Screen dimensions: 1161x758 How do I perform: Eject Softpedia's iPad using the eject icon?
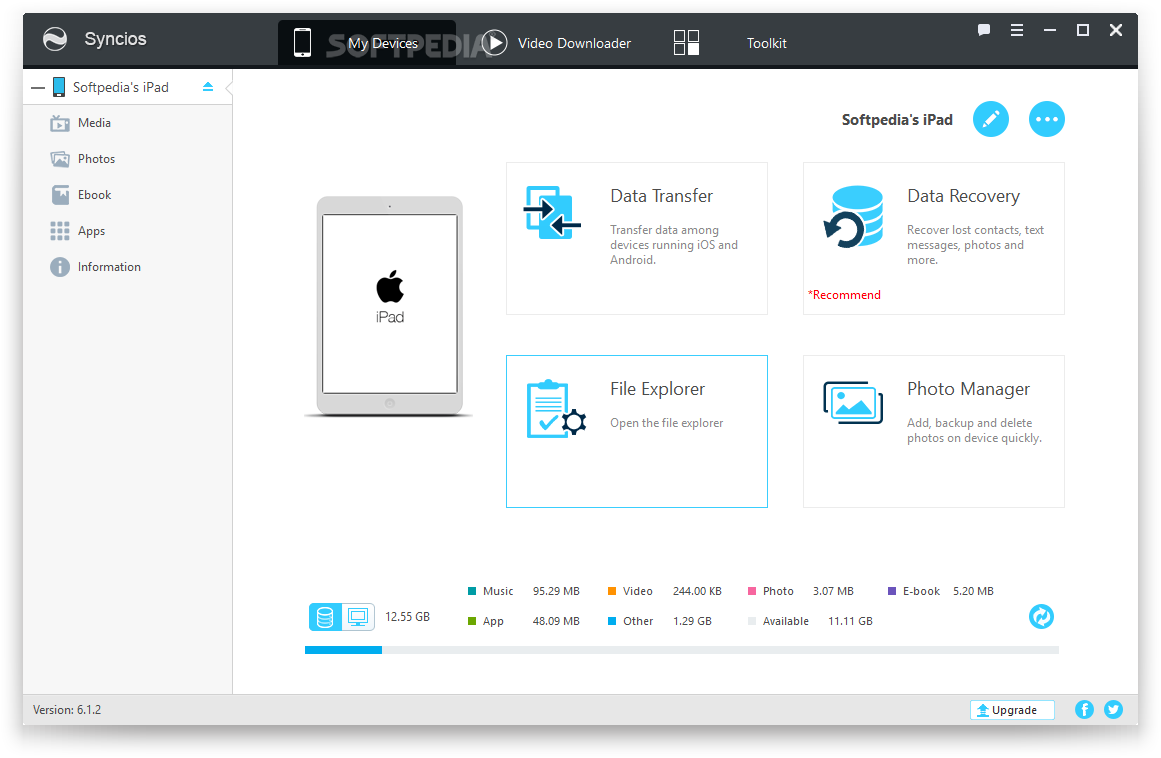coord(208,87)
